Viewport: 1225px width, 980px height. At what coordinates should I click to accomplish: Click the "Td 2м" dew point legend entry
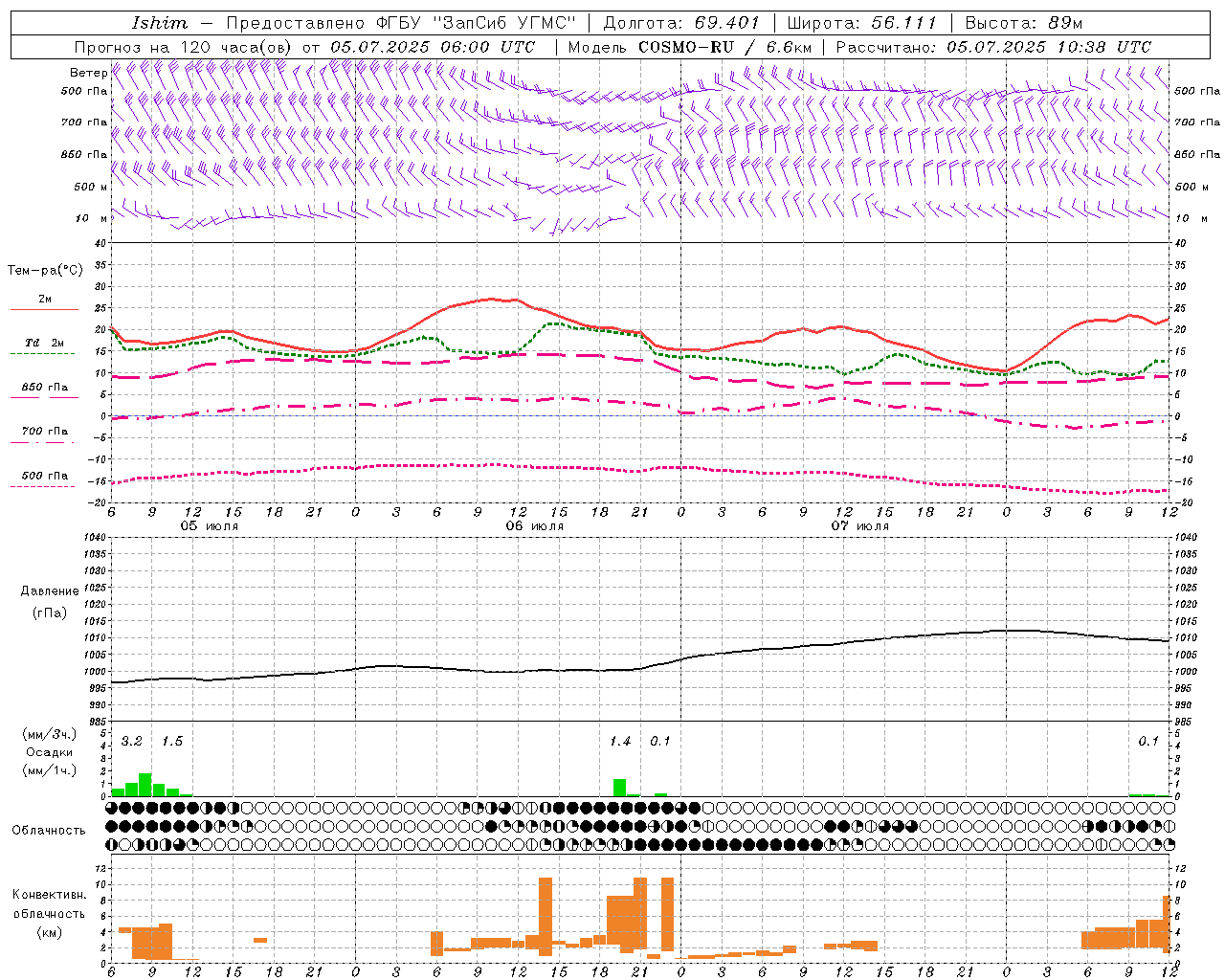[x=44, y=348]
